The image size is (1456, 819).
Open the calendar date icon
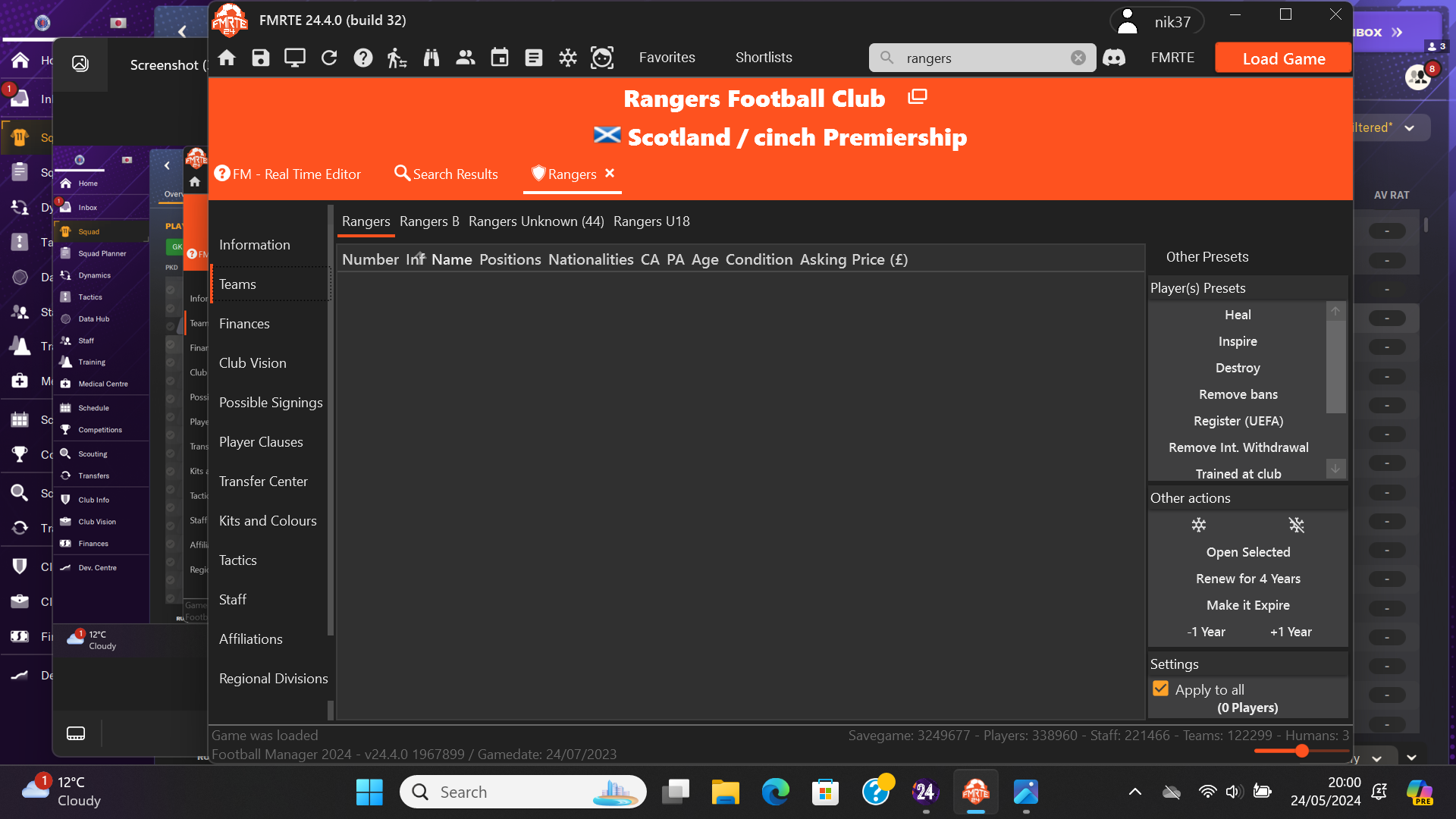[500, 58]
